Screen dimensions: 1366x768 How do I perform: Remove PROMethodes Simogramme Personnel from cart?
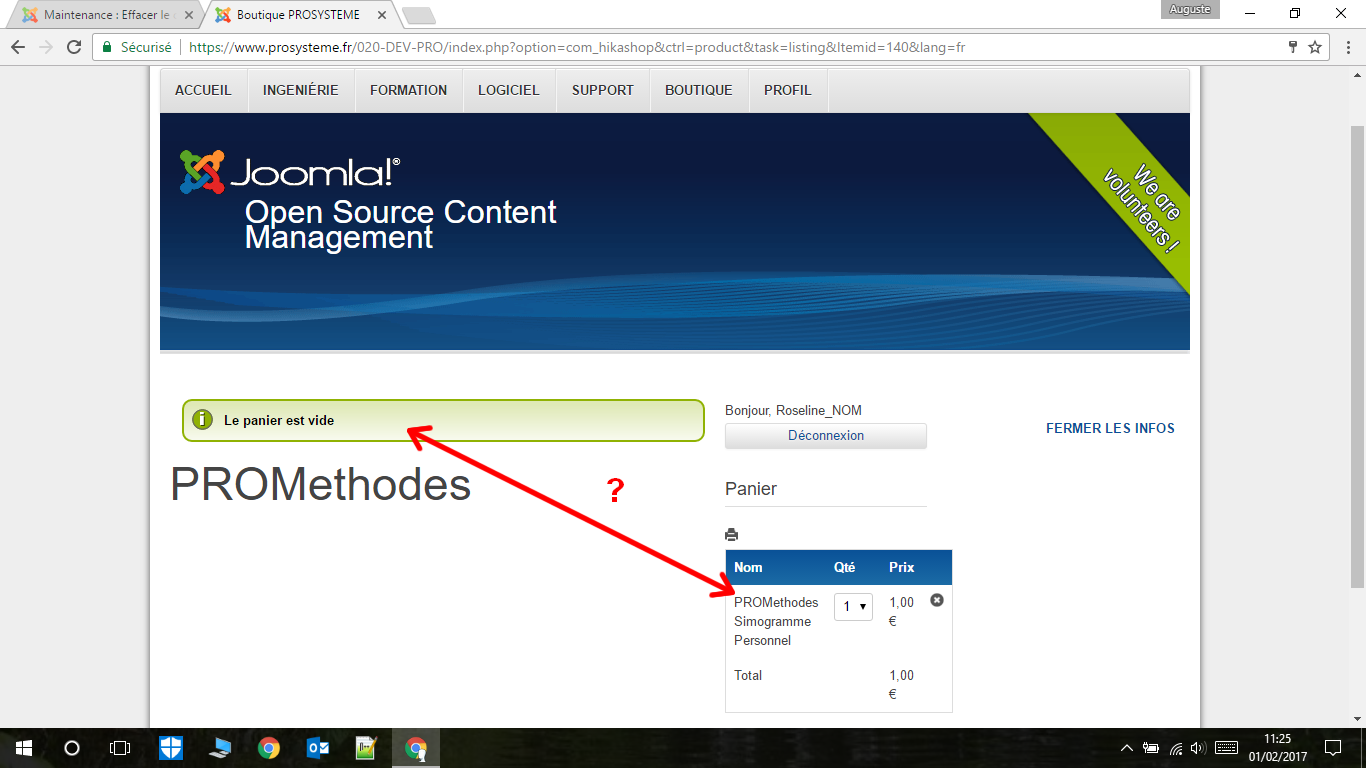[937, 600]
